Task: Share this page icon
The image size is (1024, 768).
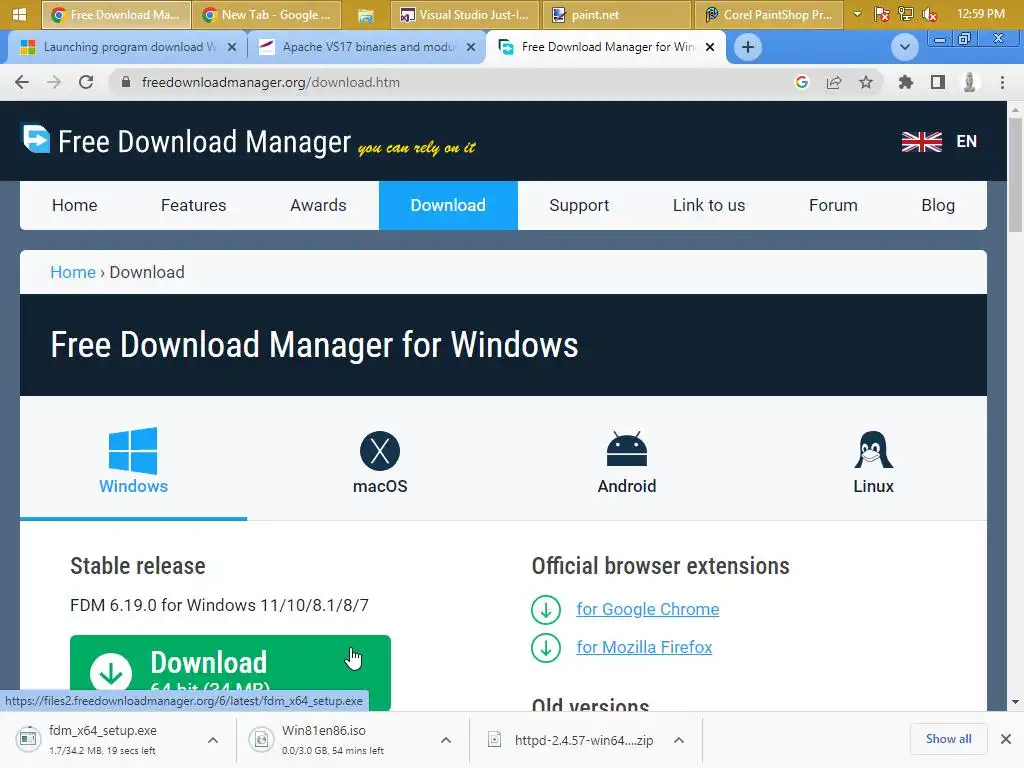Action: 833,82
